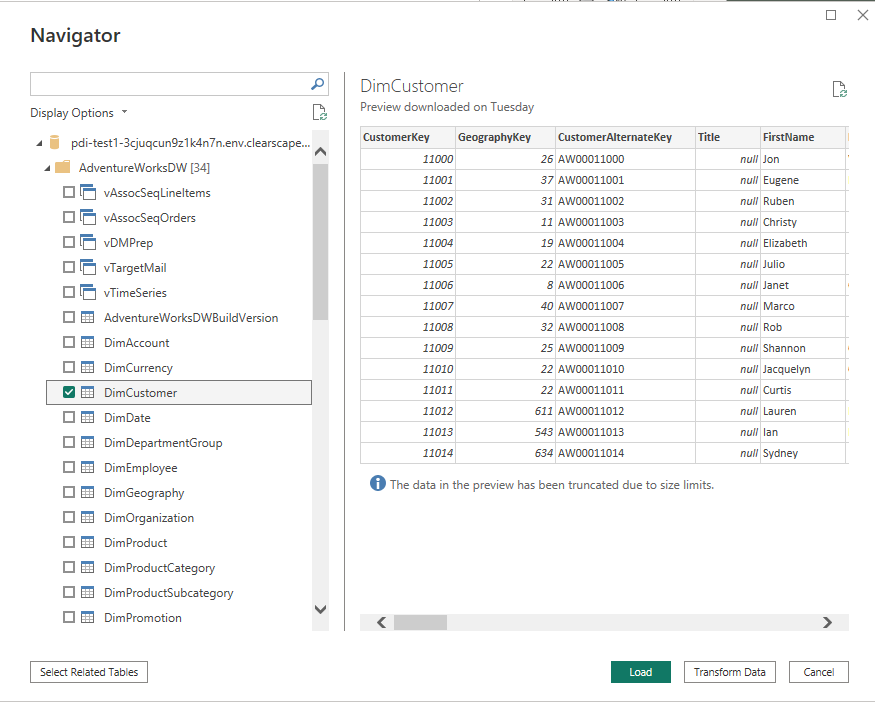Enable the DimProduct checkbox
Screen dimensions: 875x702
(68, 542)
